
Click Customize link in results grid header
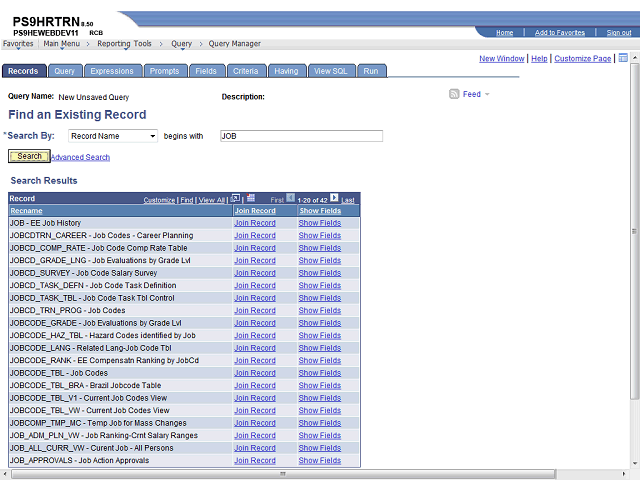point(159,200)
